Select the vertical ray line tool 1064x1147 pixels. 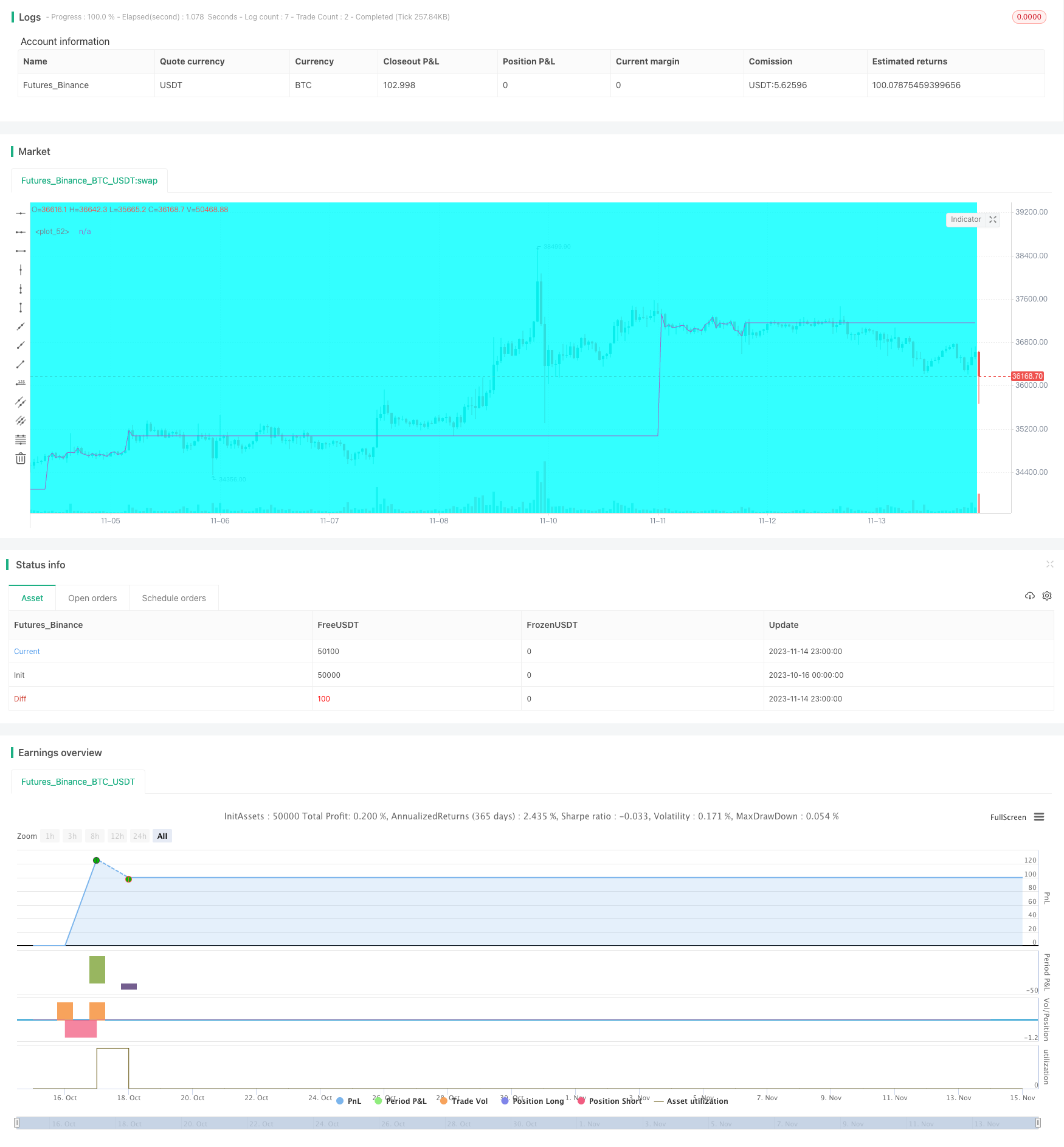(x=21, y=289)
